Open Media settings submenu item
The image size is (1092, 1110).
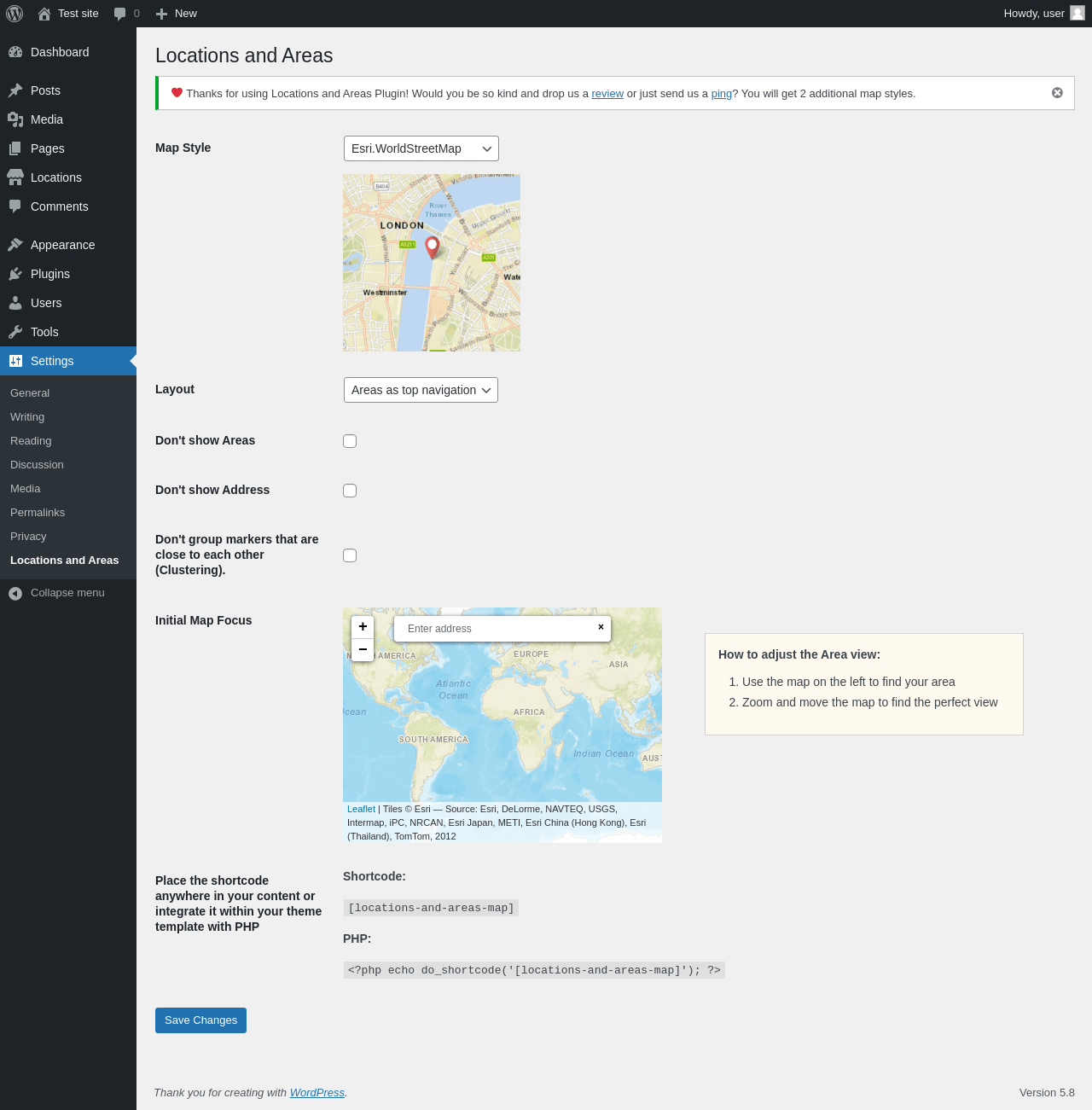pos(26,489)
